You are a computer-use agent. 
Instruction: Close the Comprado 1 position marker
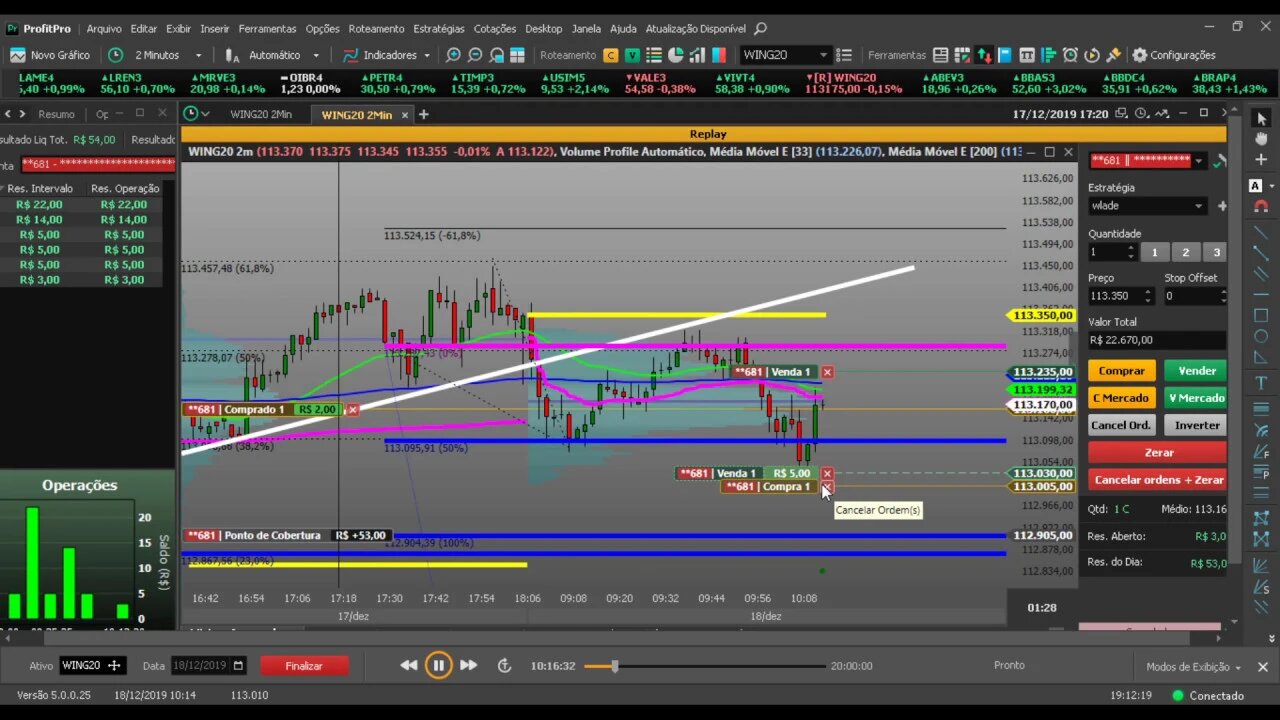[x=352, y=409]
